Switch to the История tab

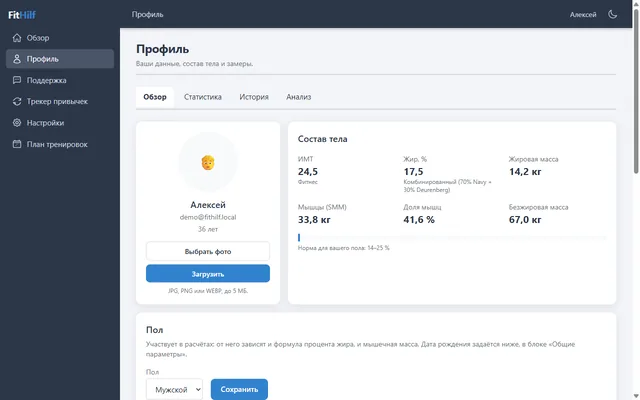(x=254, y=97)
